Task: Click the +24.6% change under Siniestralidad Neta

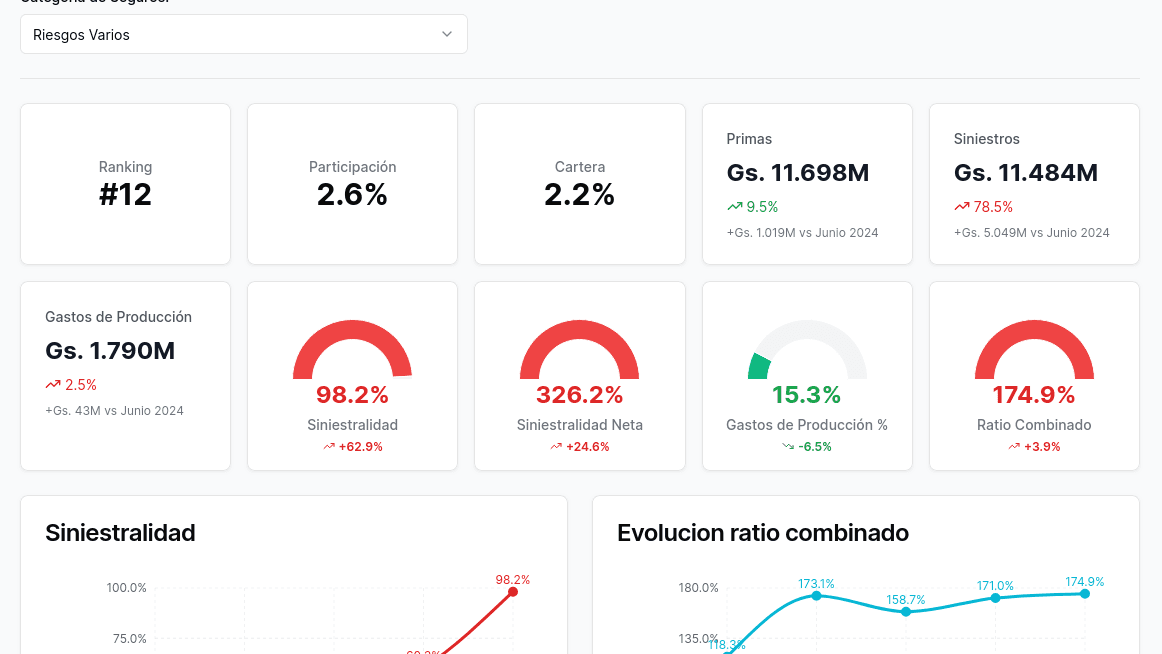Action: tap(588, 447)
